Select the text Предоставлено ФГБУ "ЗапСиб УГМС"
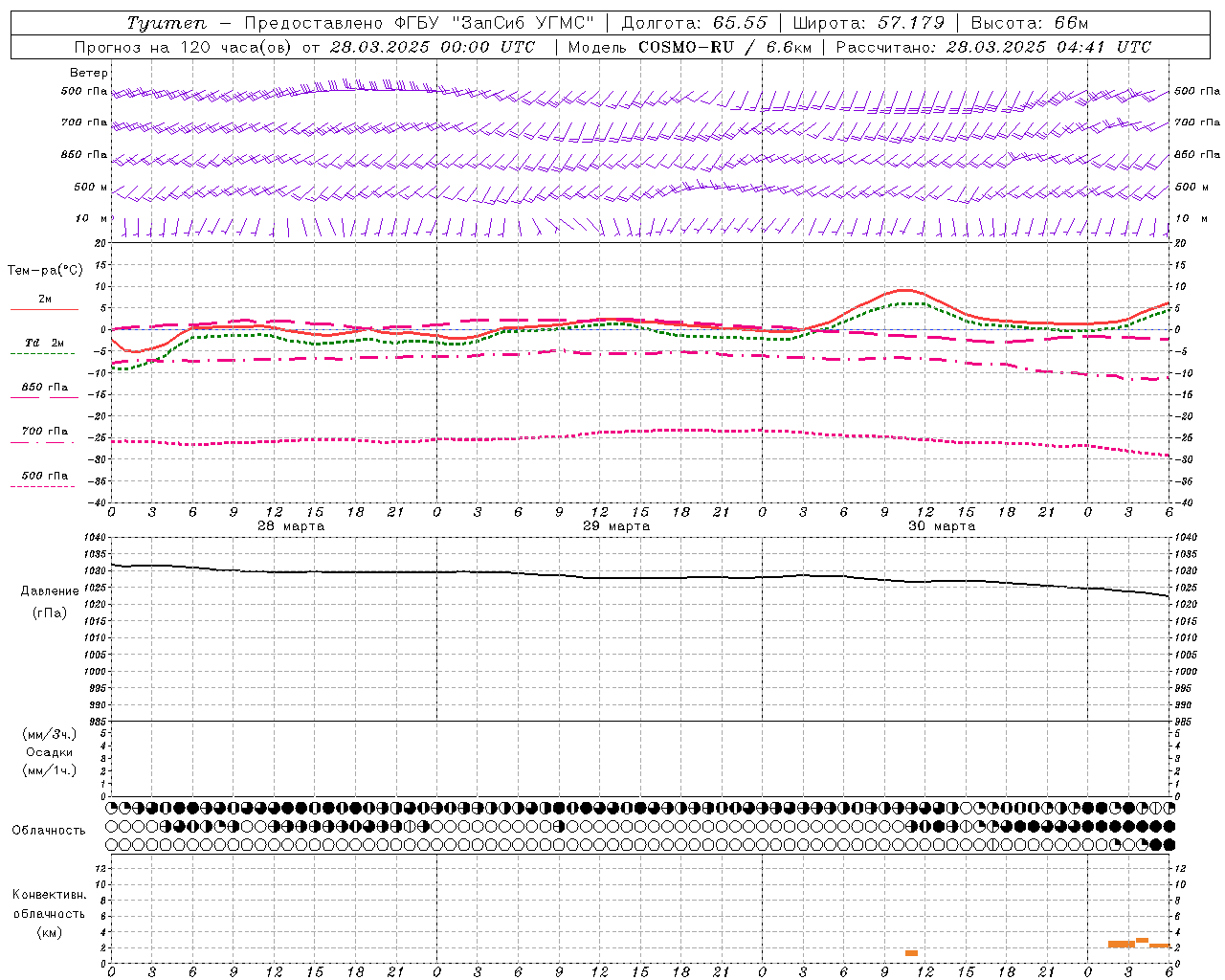The width and height of the screenshot is (1225, 980). pos(419,23)
